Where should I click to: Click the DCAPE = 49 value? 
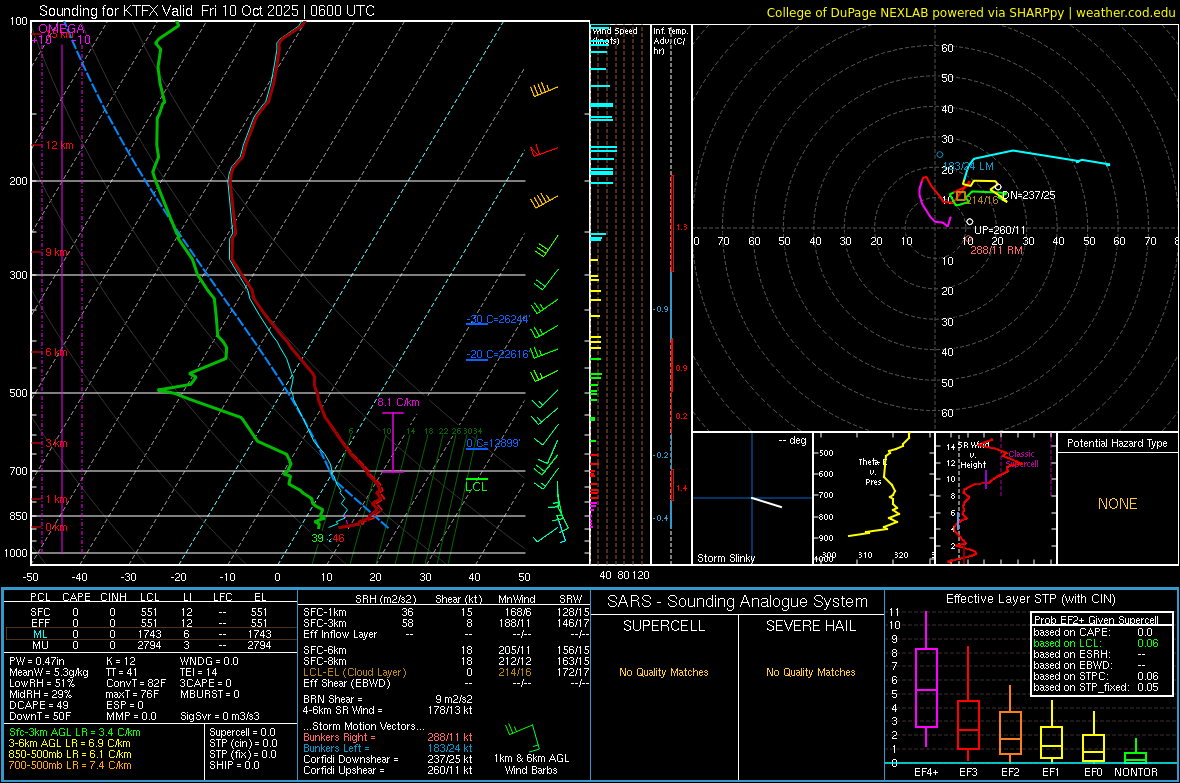click(39, 705)
